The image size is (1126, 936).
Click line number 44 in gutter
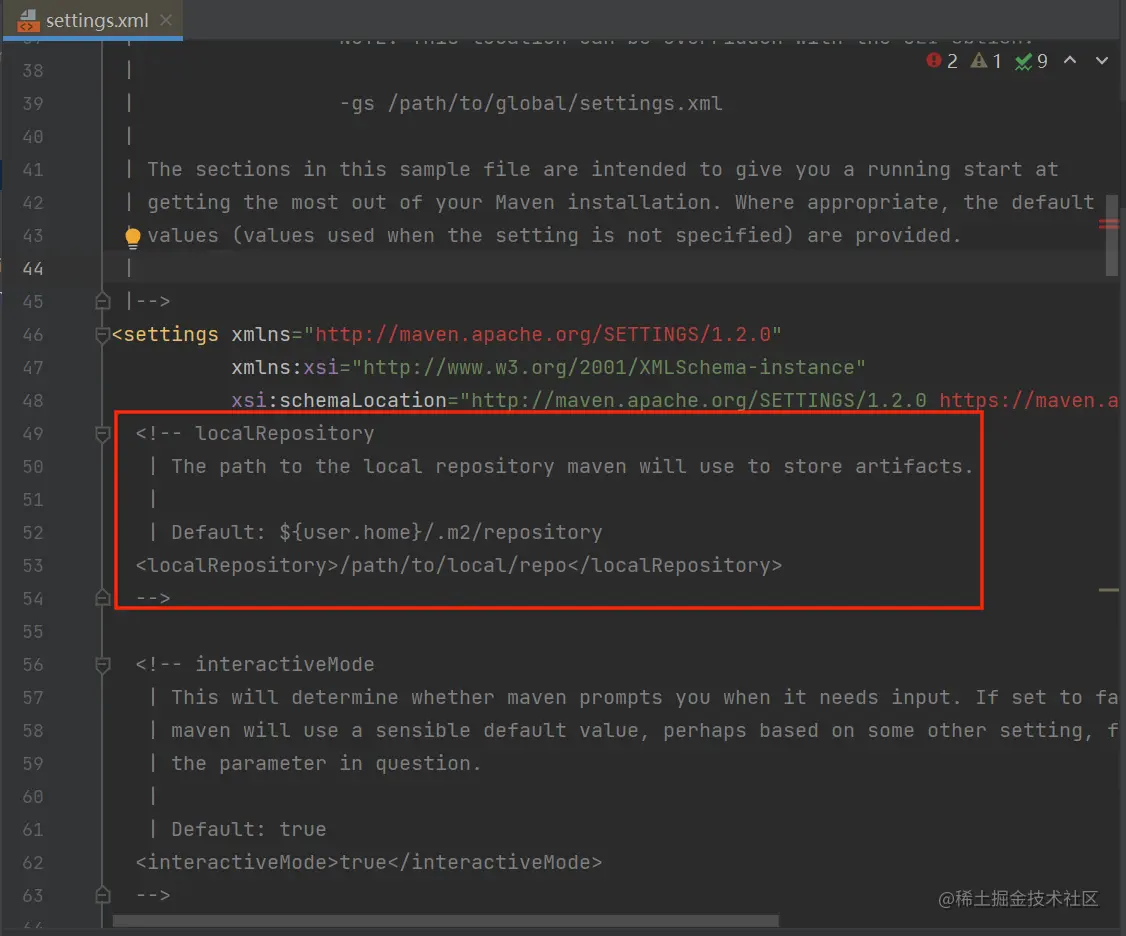click(x=32, y=269)
